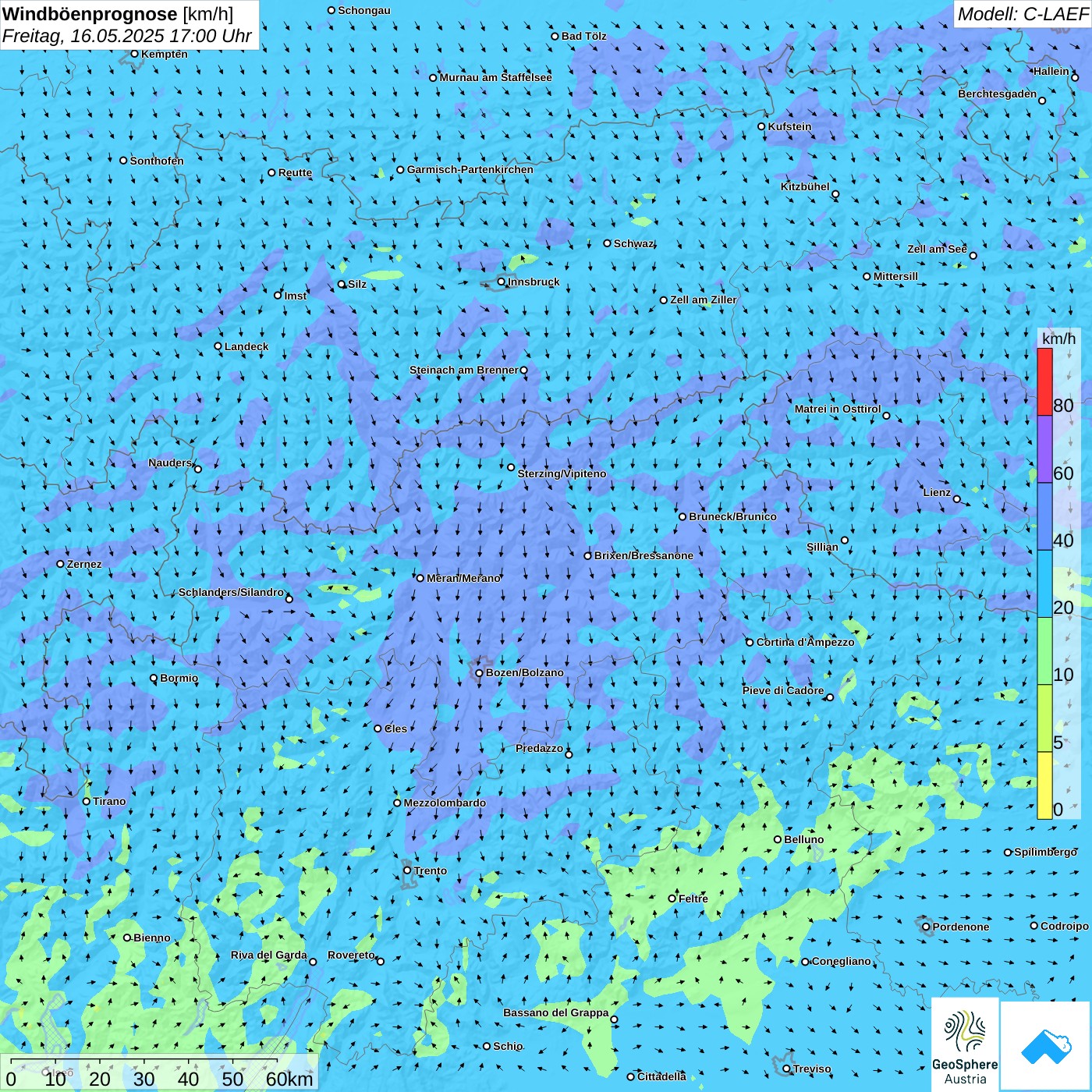The height and width of the screenshot is (1092, 1092).
Task: Click the Riva del Garda label
Action: [269, 955]
